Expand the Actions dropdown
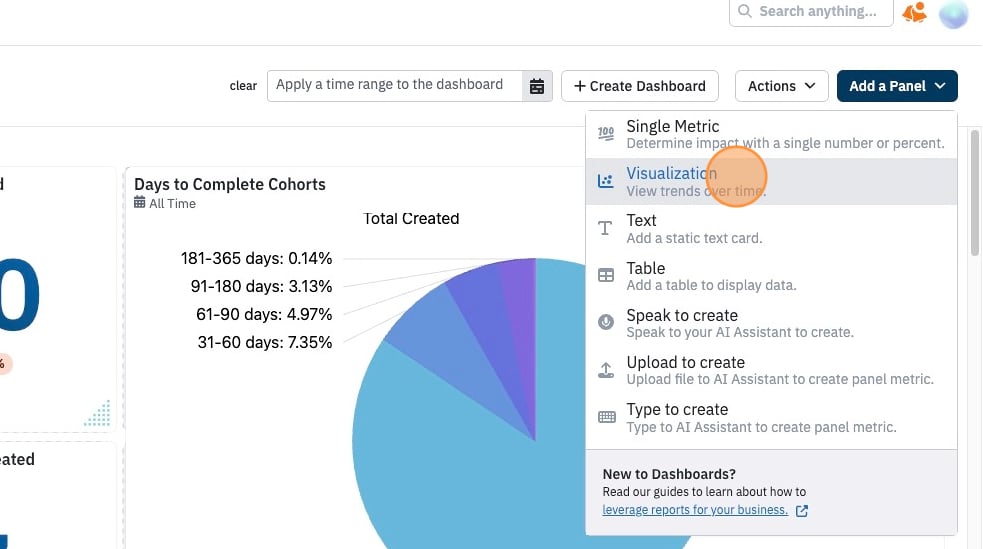 pos(781,86)
